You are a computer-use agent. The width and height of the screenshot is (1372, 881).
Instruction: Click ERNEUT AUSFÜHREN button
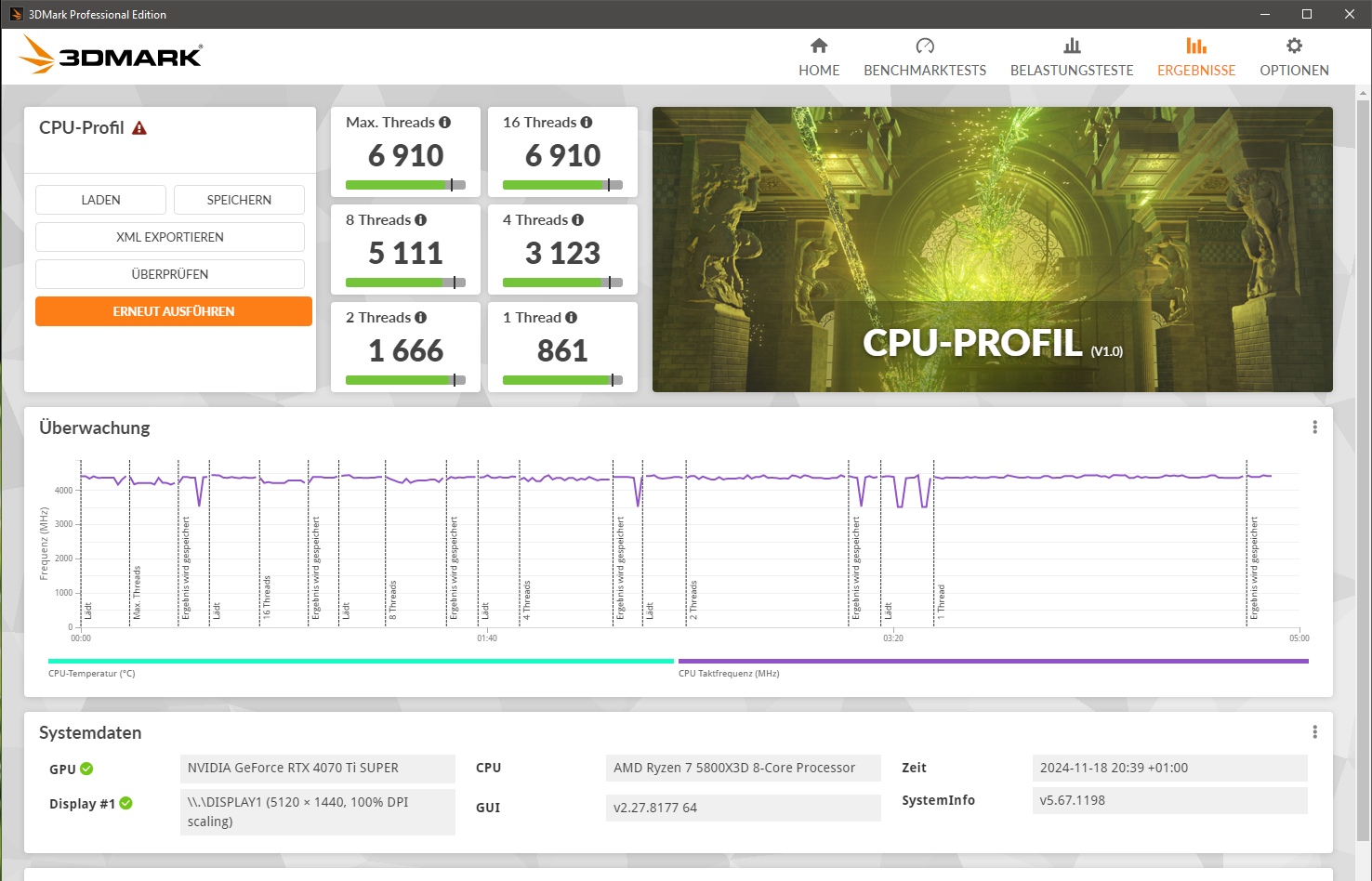(x=174, y=311)
